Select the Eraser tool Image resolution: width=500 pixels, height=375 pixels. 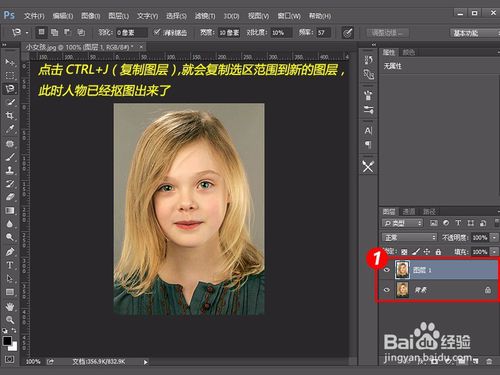pos(10,197)
